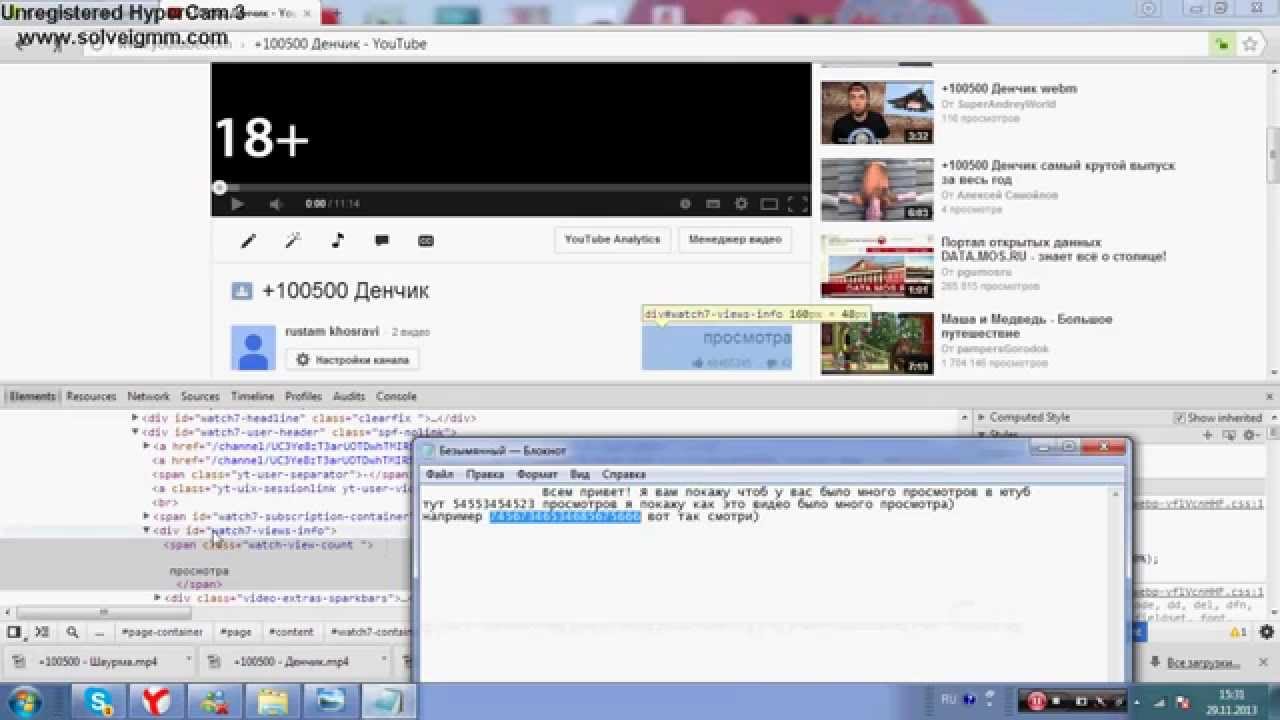Expand the video-extras-sparkbars div node

pos(158,598)
